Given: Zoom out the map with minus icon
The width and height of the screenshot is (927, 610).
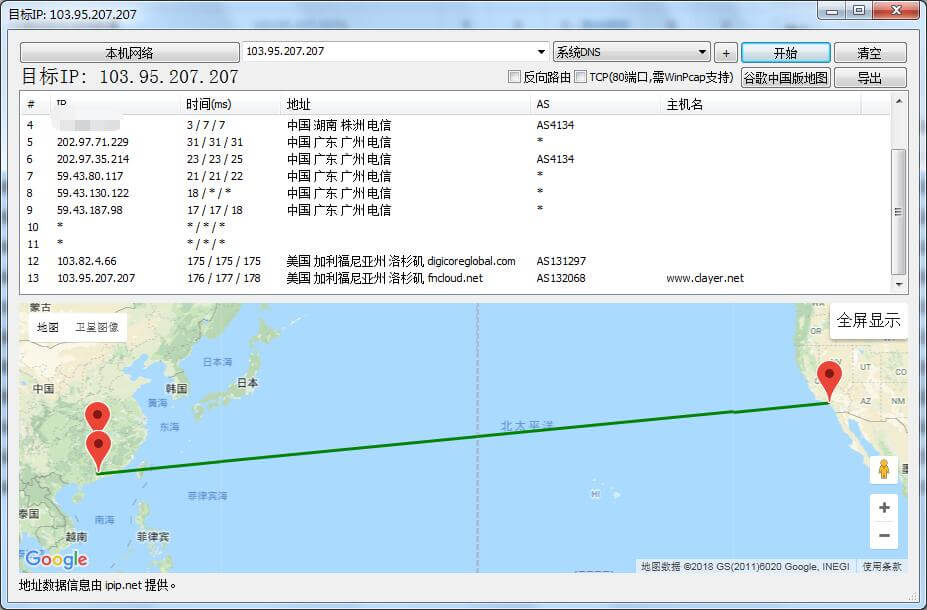Looking at the screenshot, I should pyautogui.click(x=883, y=537).
